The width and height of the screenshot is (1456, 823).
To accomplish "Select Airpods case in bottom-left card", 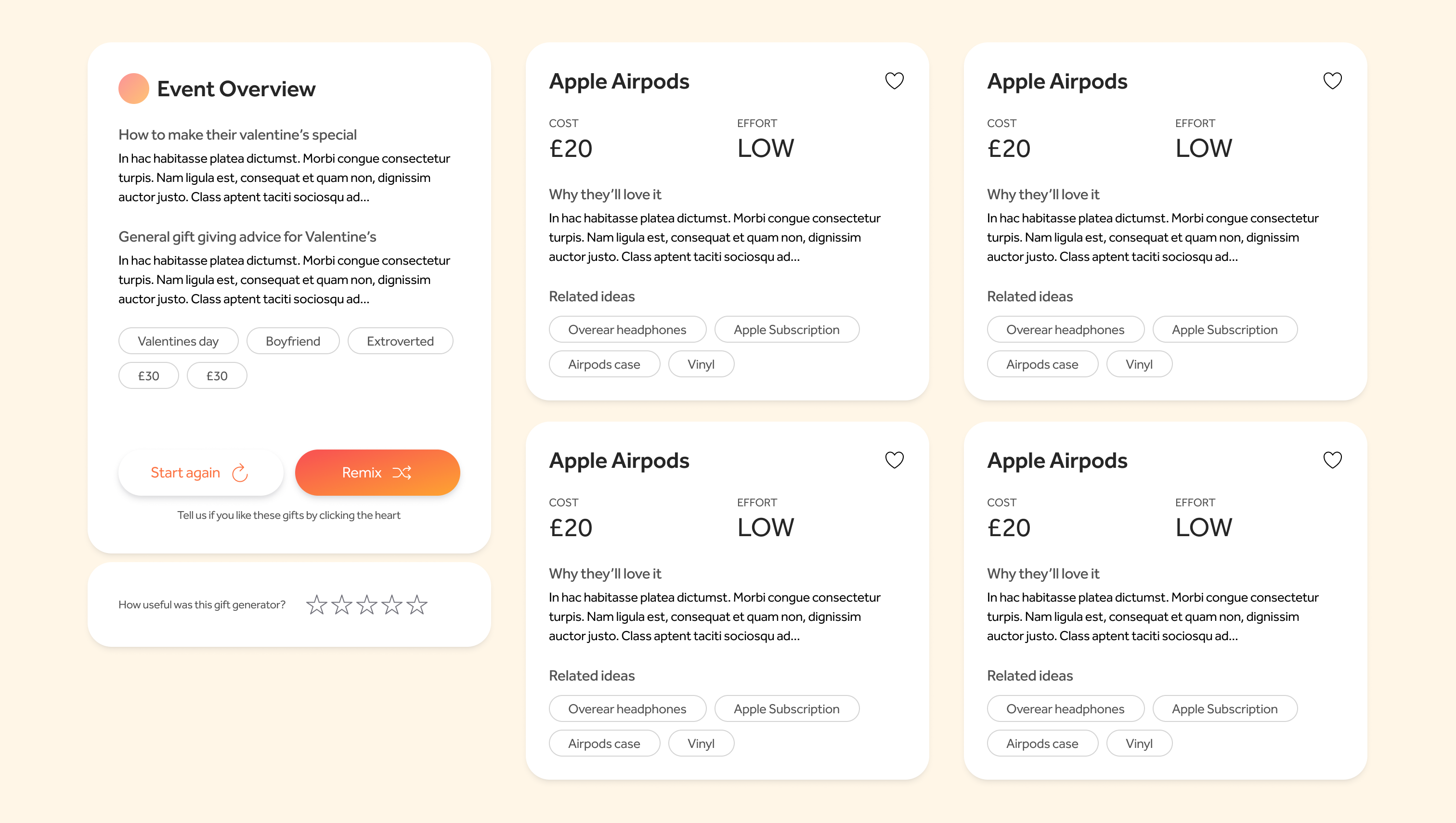I will 604,744.
